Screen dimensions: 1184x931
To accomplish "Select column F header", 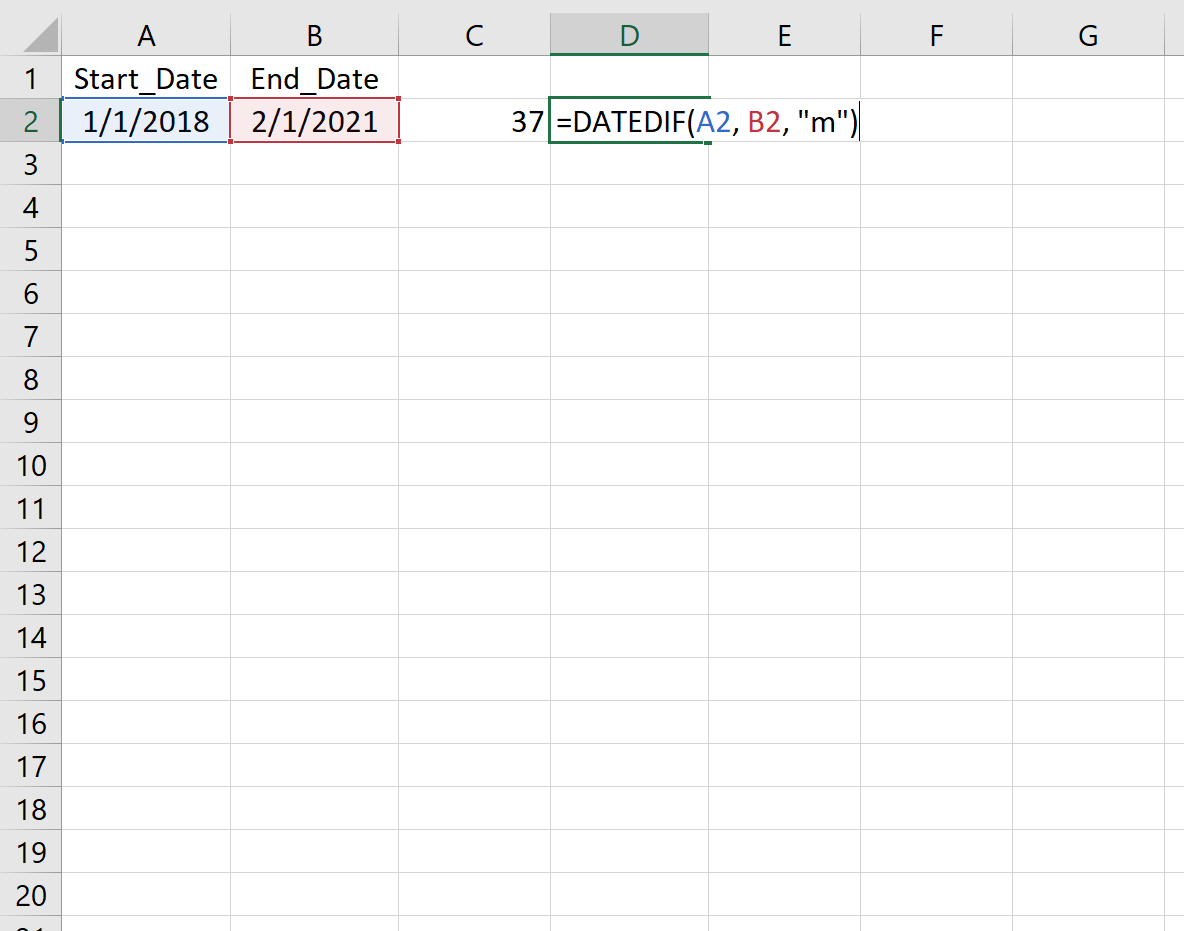I will (x=936, y=34).
